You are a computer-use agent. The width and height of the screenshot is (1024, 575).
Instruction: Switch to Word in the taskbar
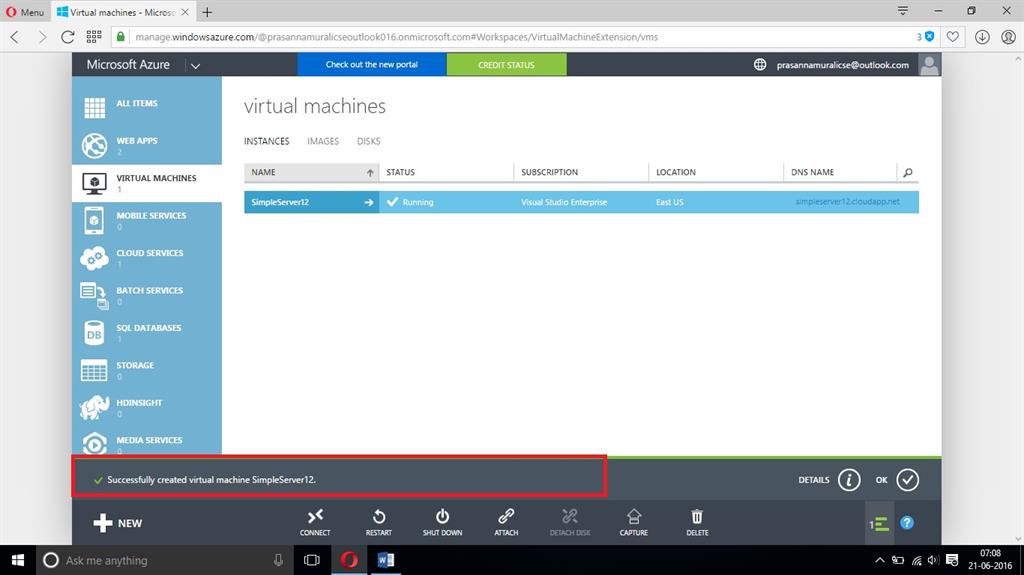coord(385,561)
